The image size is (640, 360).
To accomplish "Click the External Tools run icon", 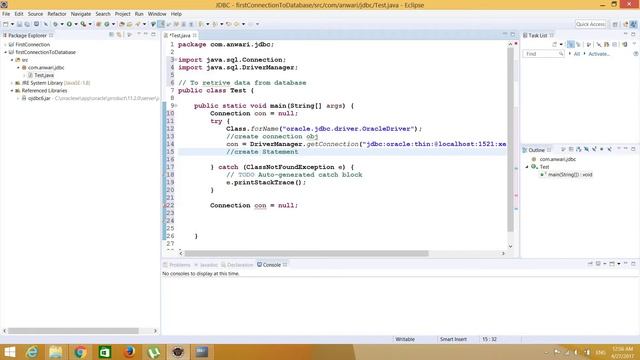I will click(x=83, y=24).
